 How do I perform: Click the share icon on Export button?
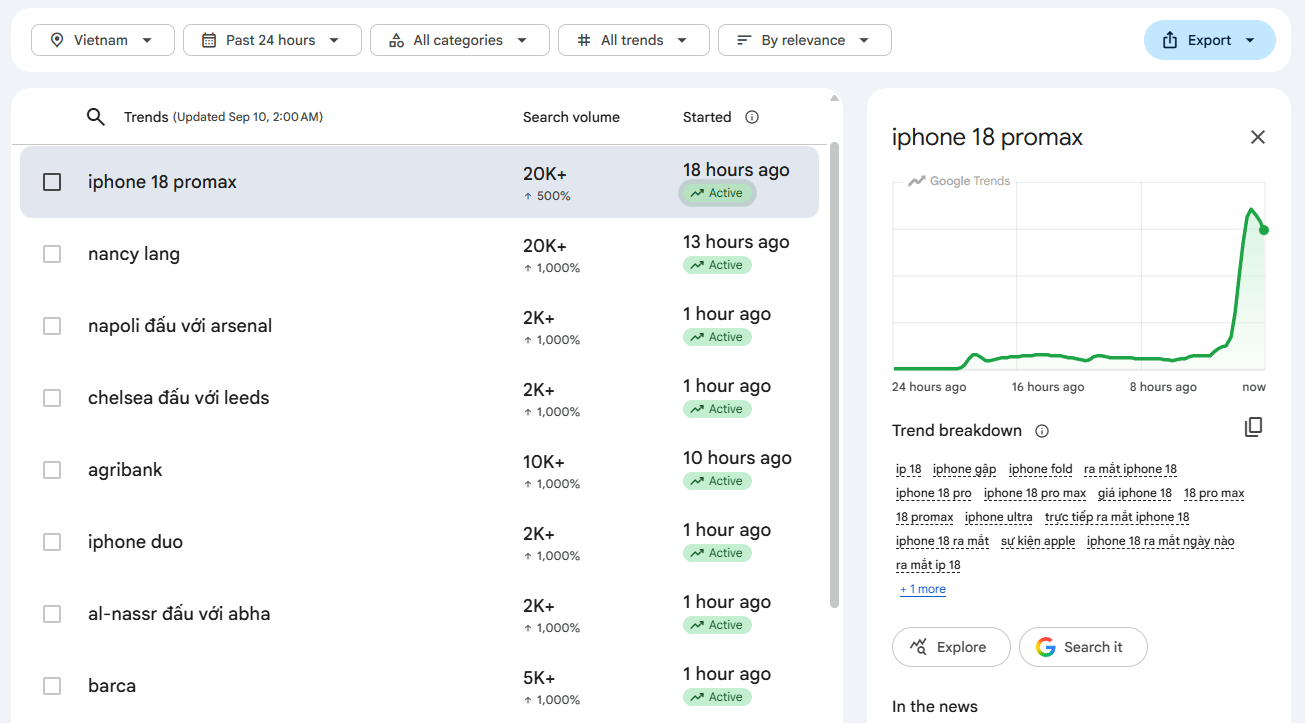pyautogui.click(x=1171, y=40)
